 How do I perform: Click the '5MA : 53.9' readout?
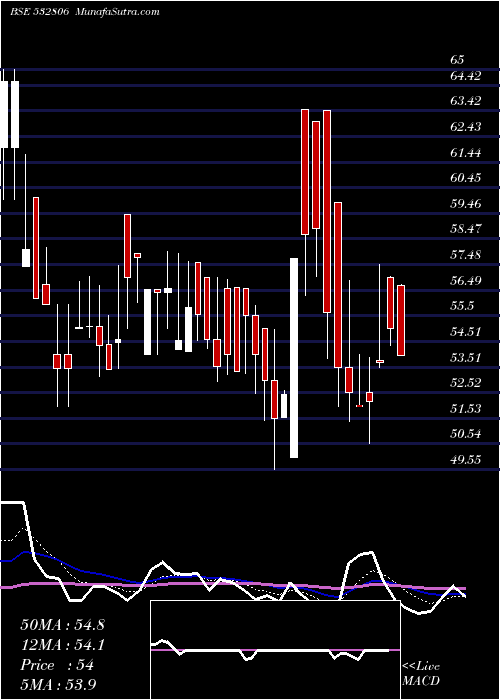pyautogui.click(x=59, y=685)
